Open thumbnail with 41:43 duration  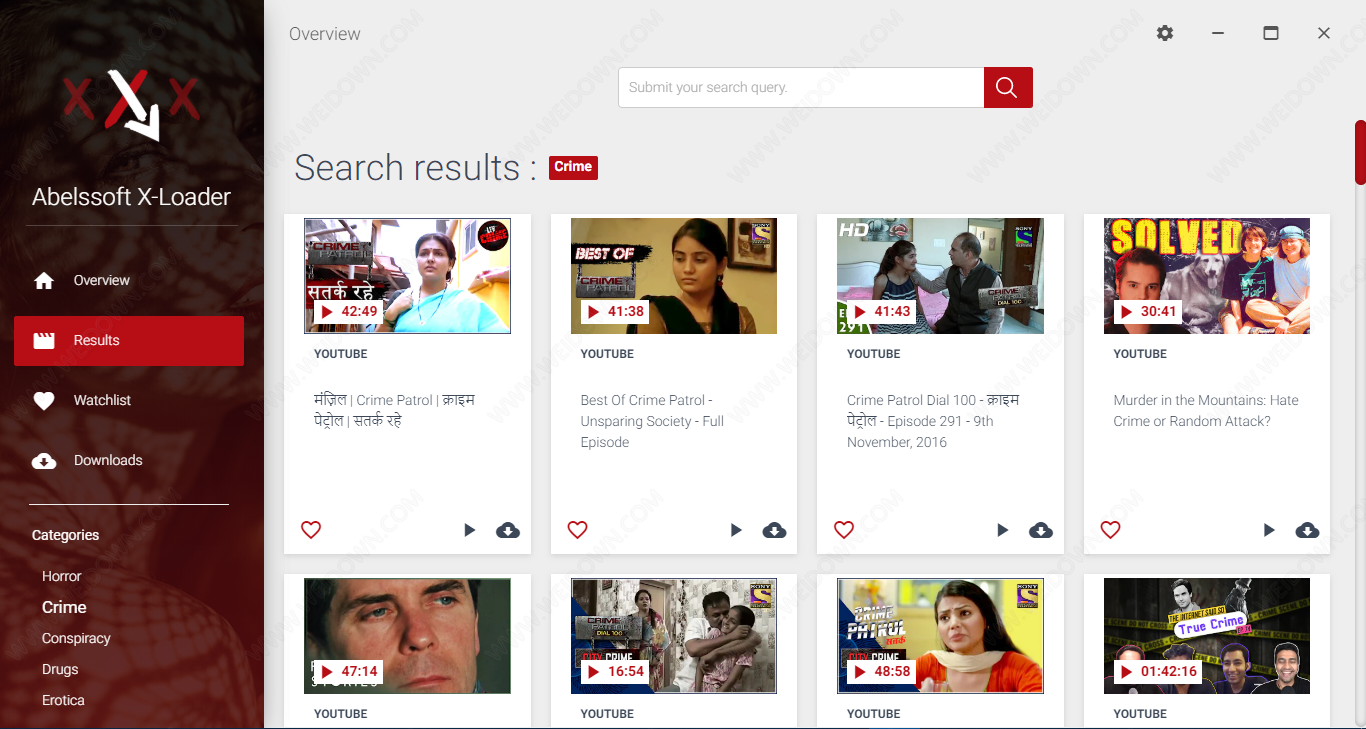point(940,276)
